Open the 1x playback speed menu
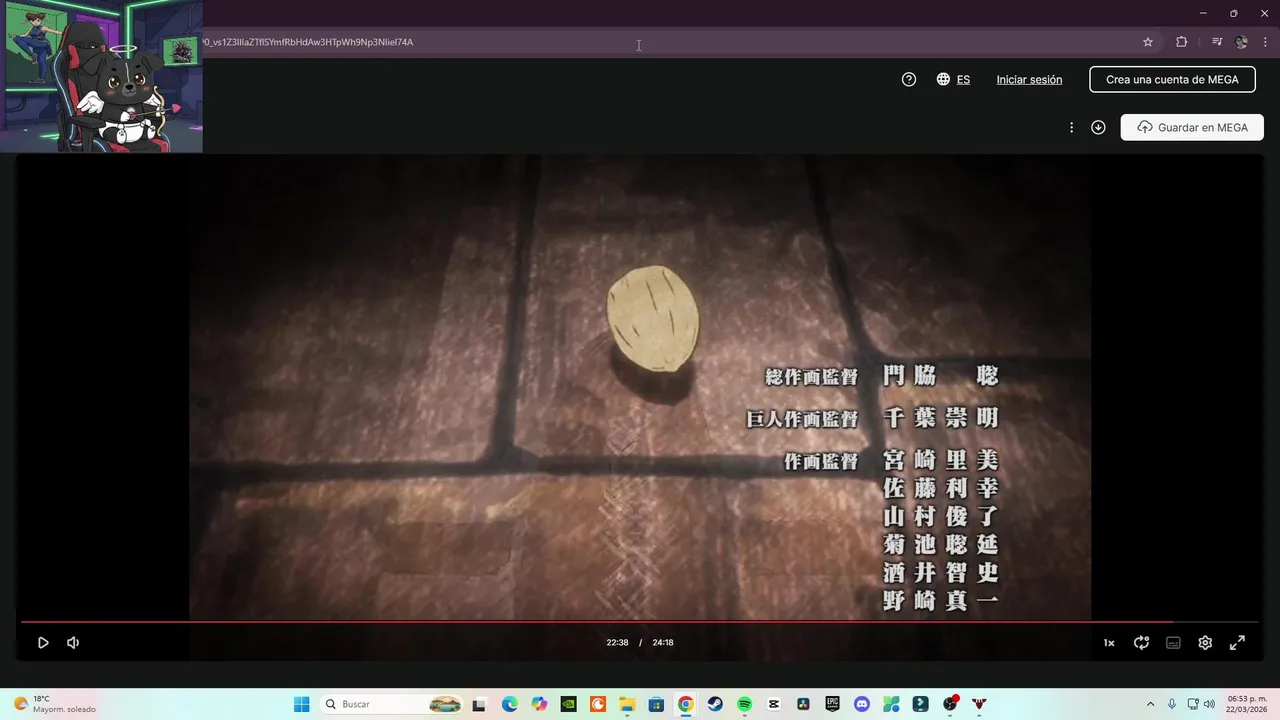This screenshot has width=1280, height=720. pyautogui.click(x=1109, y=643)
